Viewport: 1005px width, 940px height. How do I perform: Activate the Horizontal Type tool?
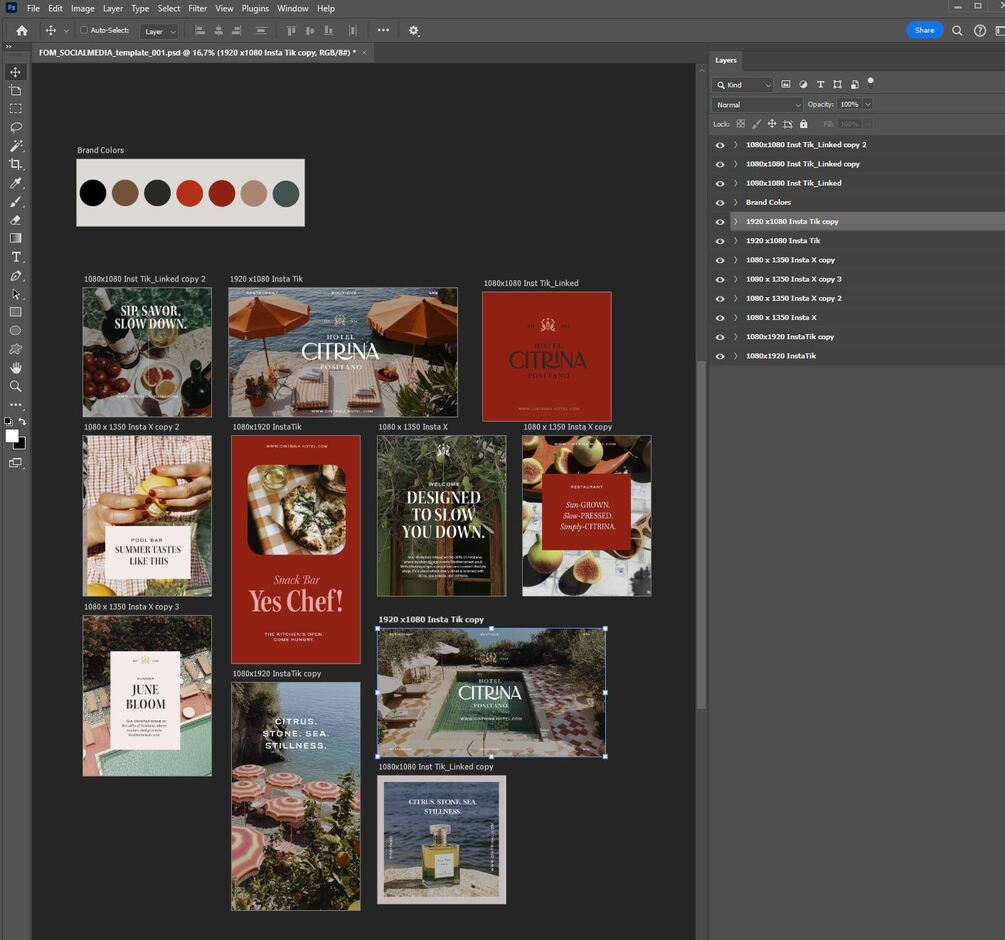tap(16, 257)
